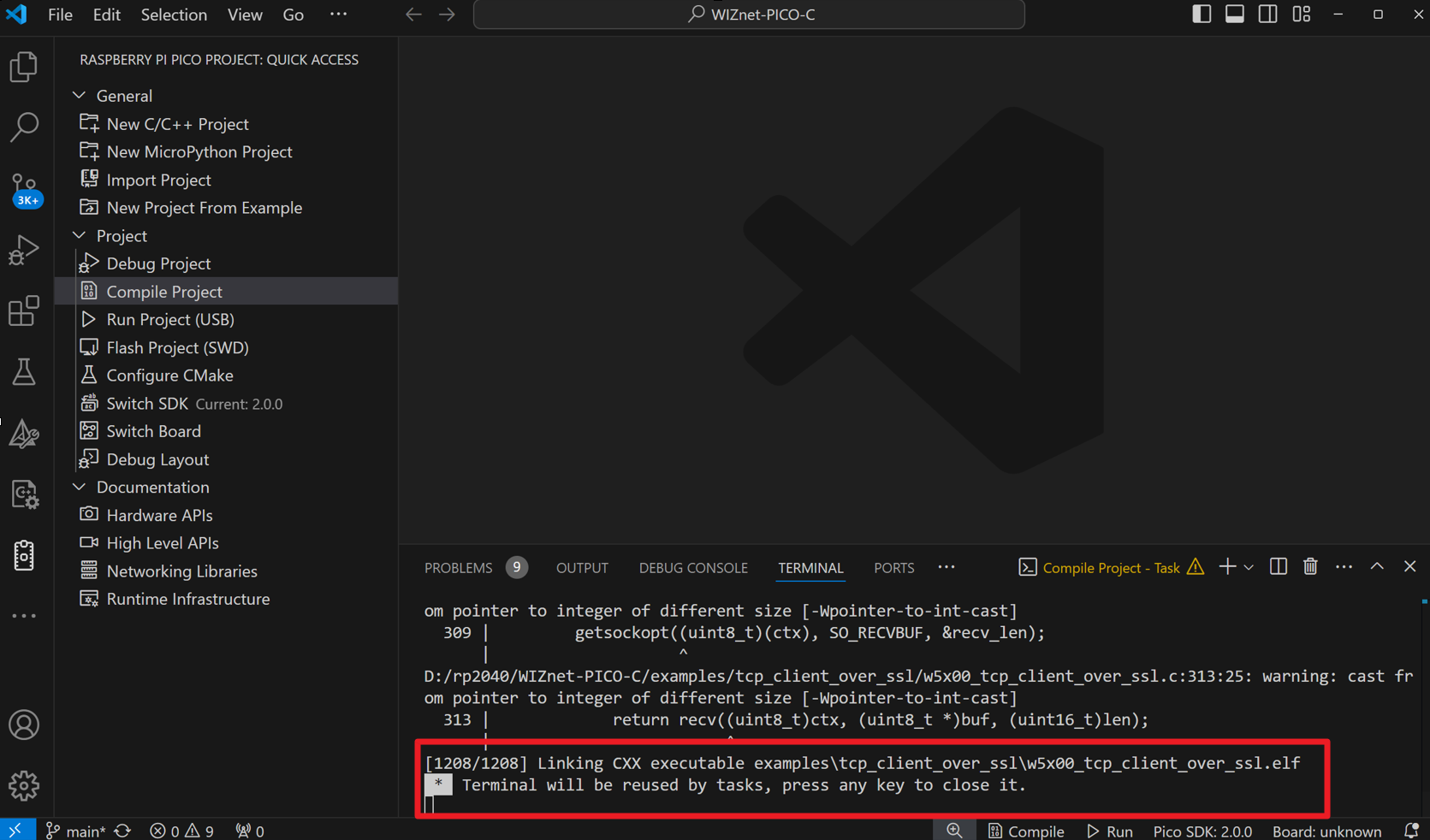Open the Edit menu
The width and height of the screenshot is (1430, 840).
[x=106, y=15]
